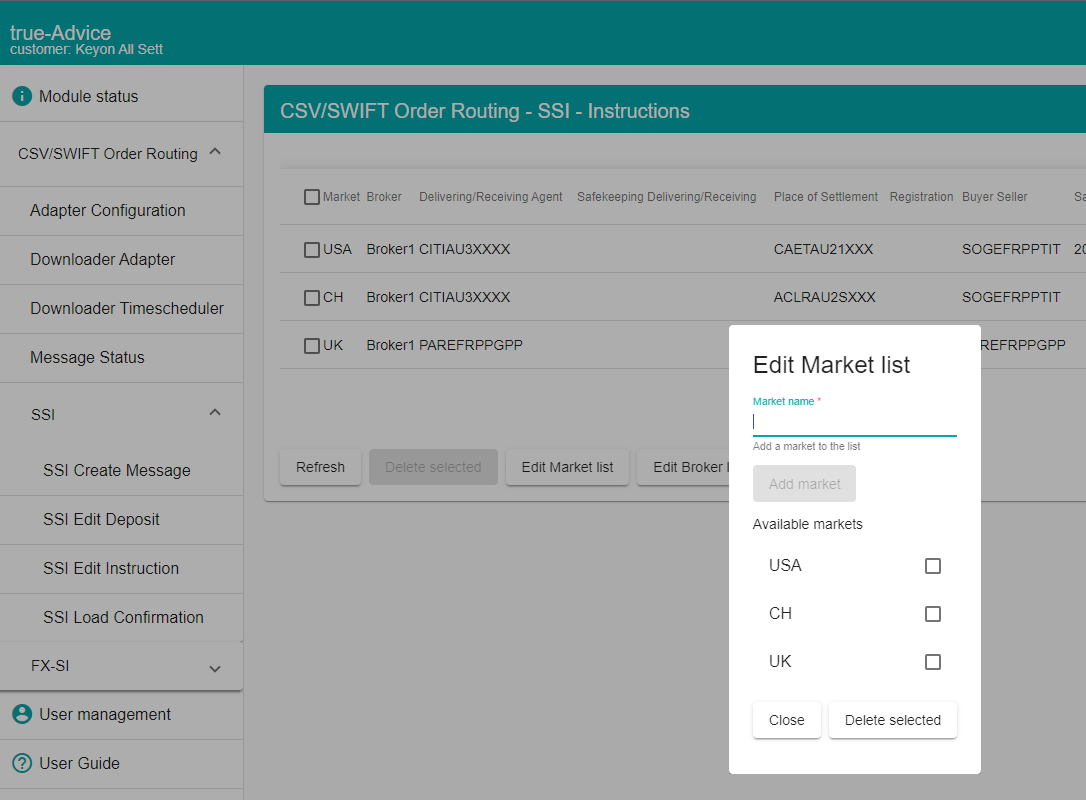This screenshot has height=800, width=1086.
Task: Click the Registration column header
Action: click(921, 197)
